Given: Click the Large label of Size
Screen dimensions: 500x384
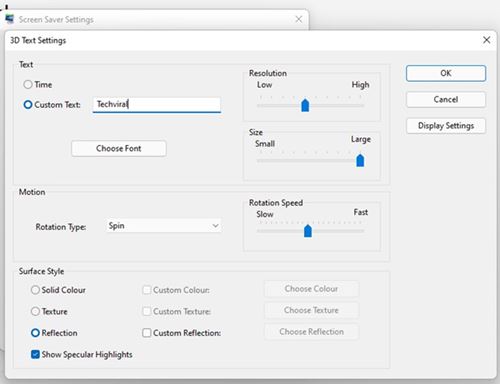Looking at the screenshot, I should (x=361, y=139).
